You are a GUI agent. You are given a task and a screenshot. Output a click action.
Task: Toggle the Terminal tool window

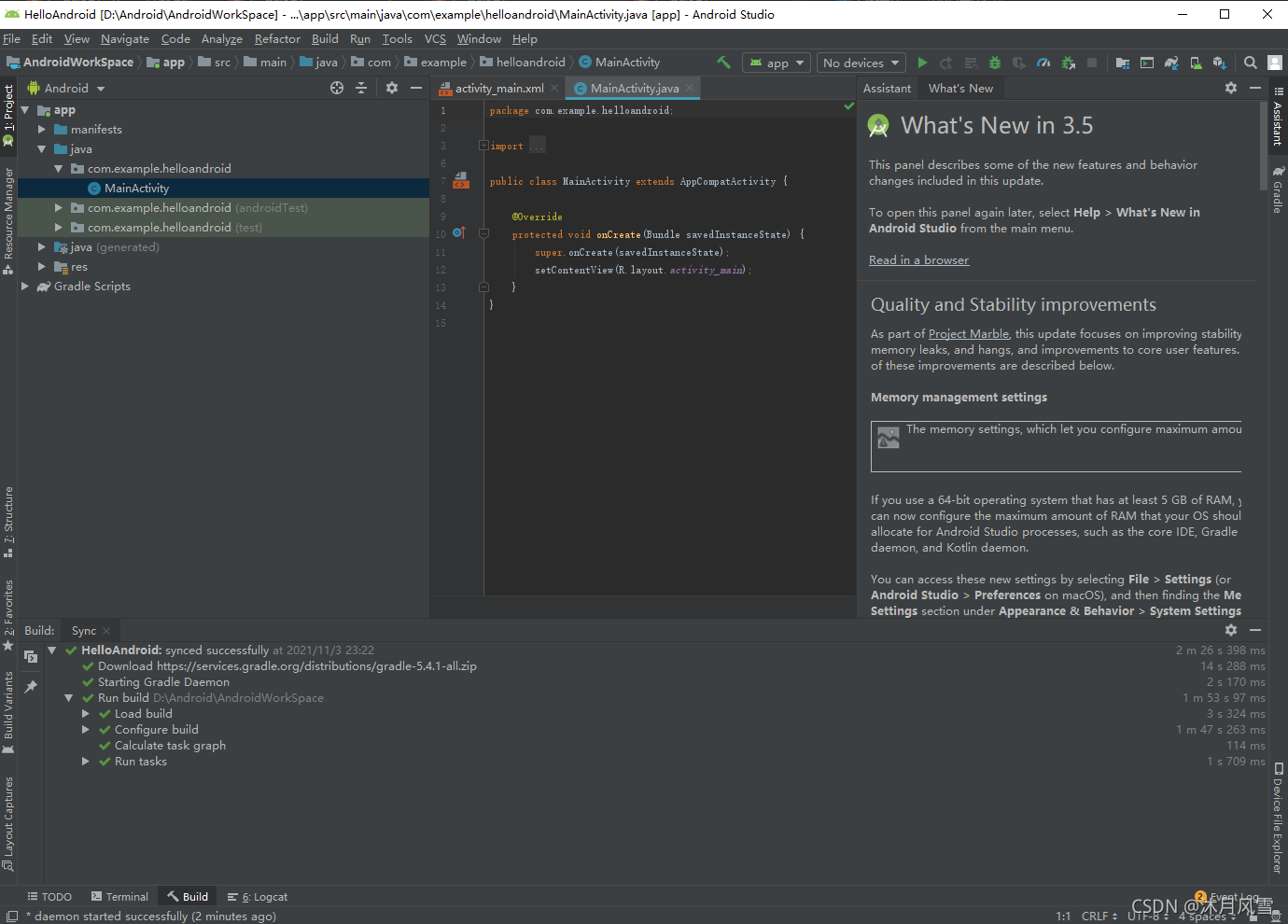tap(119, 896)
